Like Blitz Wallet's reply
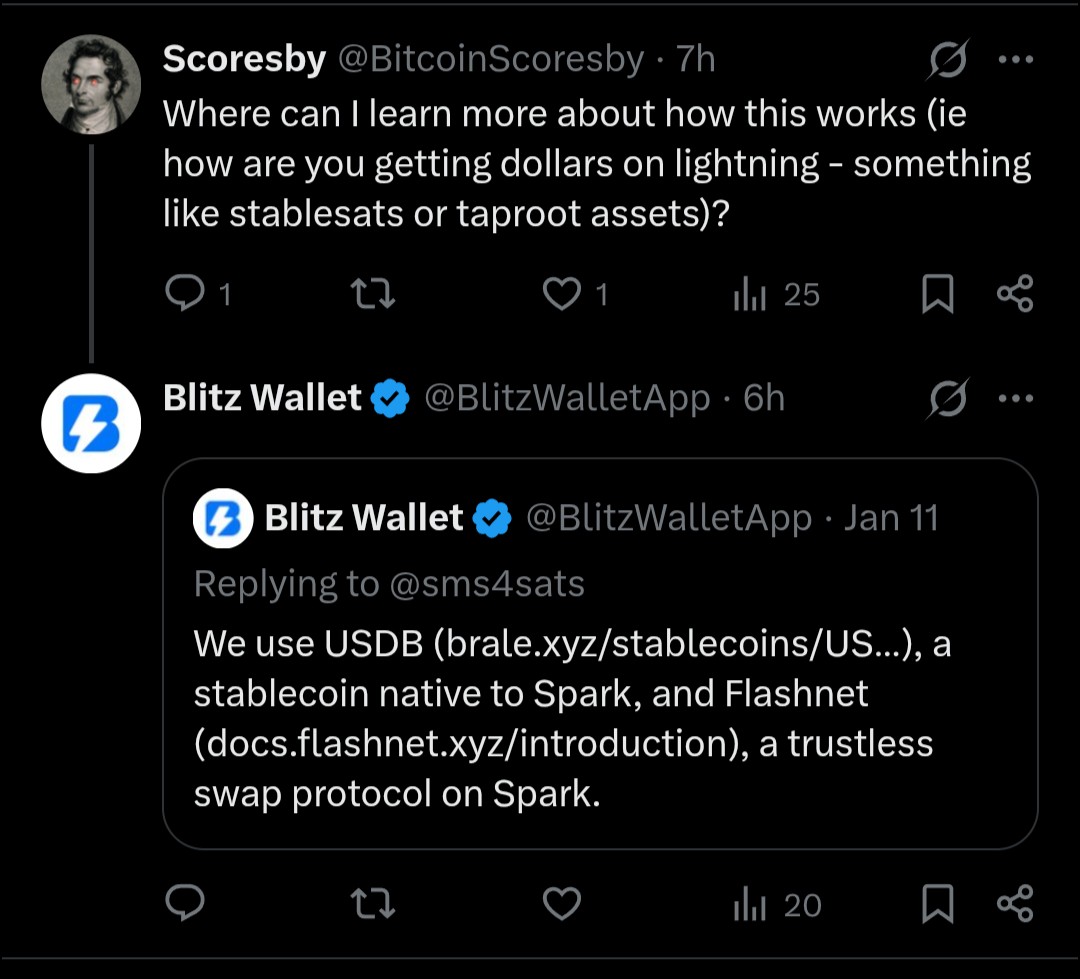The image size is (1080, 979). coord(561,905)
